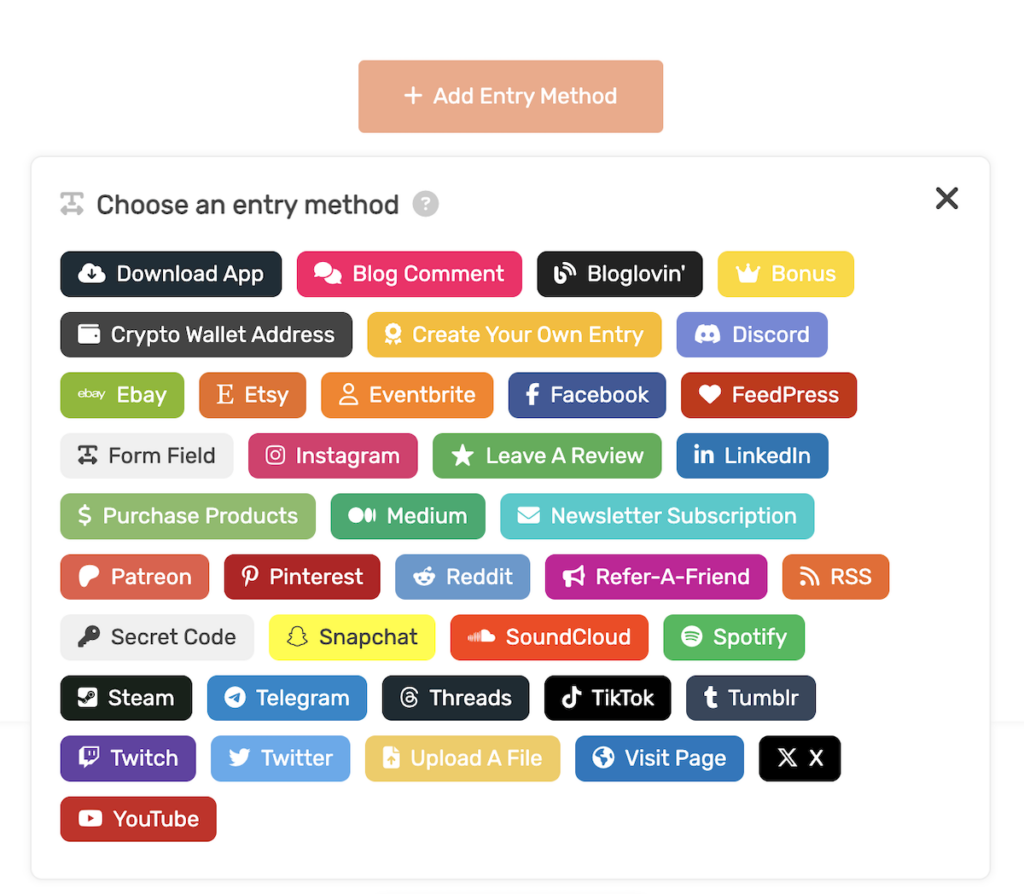The image size is (1024, 894).
Task: Open the help tooltip beside the heading
Action: 424,204
